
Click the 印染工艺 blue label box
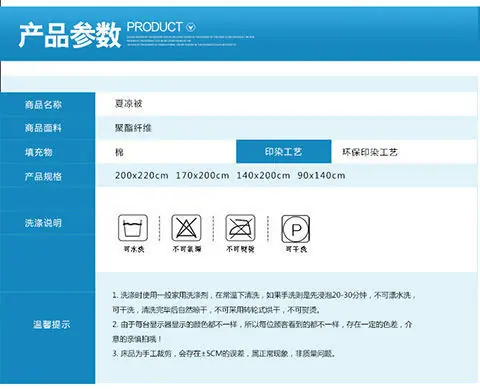click(284, 152)
